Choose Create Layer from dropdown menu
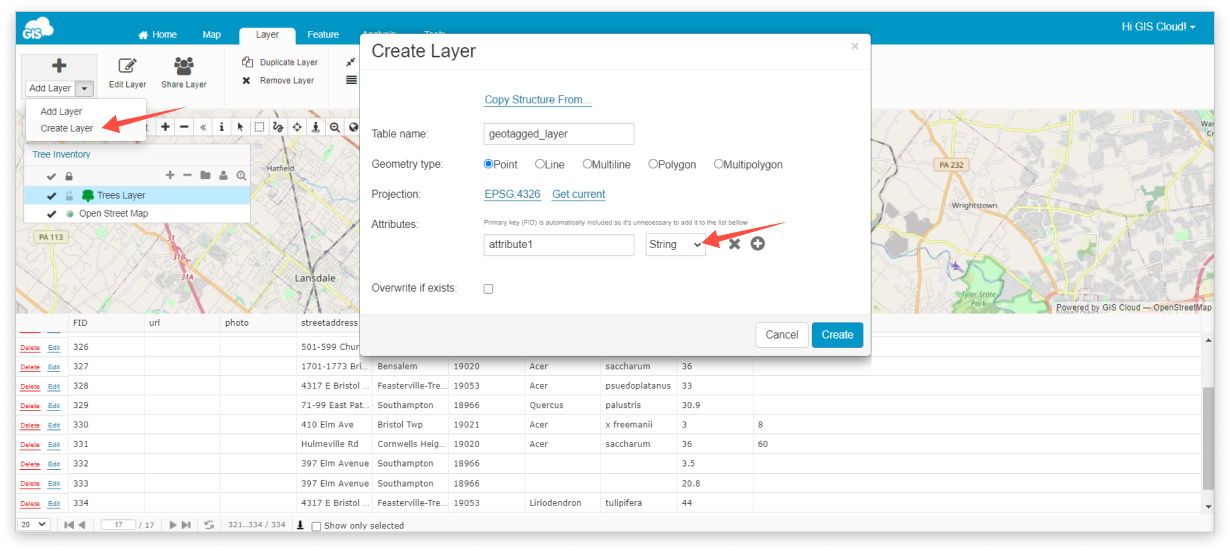Screen dimensions: 1230x552 tap(67, 128)
